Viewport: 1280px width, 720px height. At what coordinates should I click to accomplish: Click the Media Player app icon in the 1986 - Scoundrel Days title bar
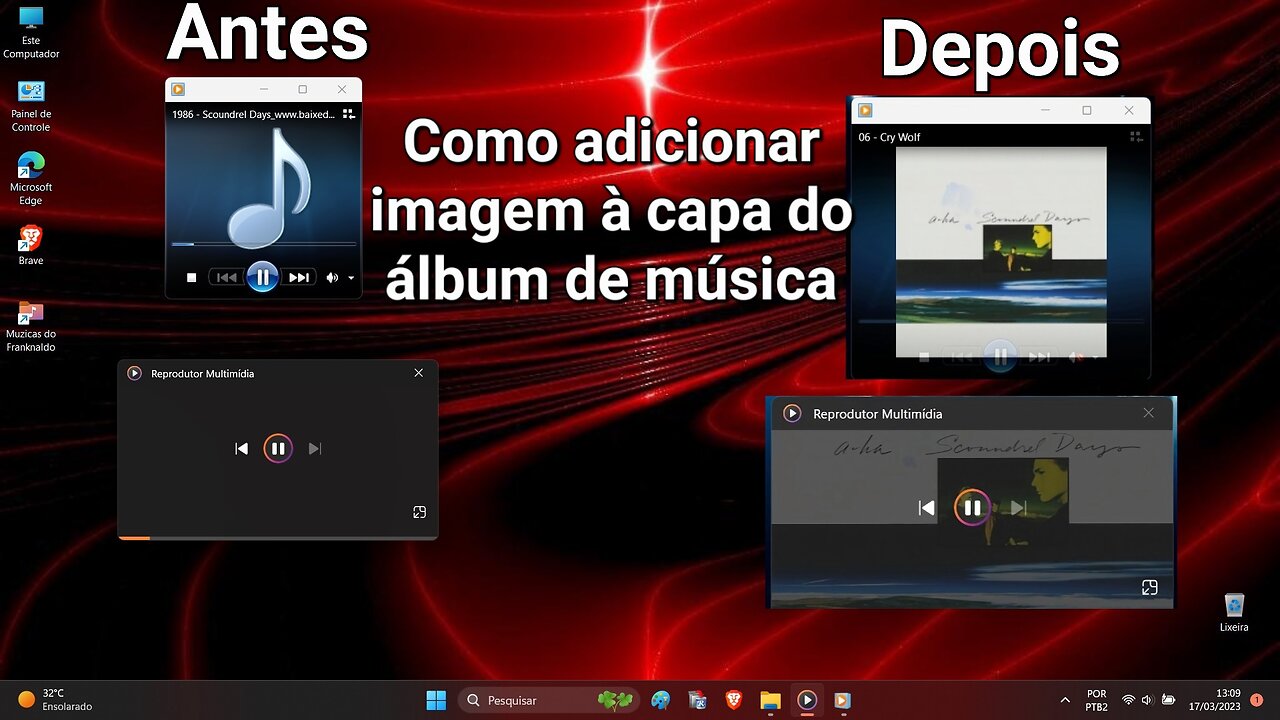(x=178, y=89)
